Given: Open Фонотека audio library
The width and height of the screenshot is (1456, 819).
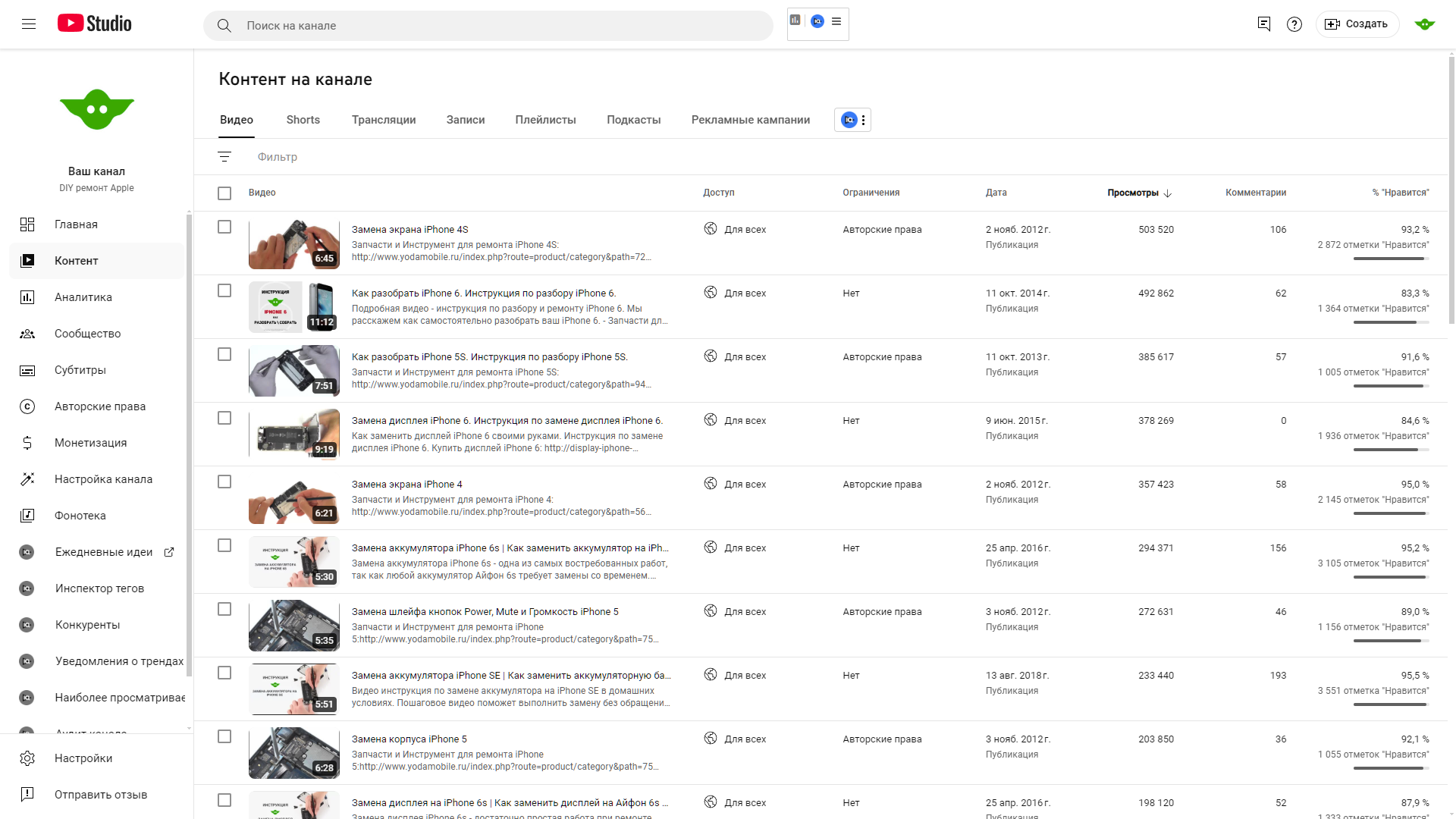Looking at the screenshot, I should tap(97, 516).
